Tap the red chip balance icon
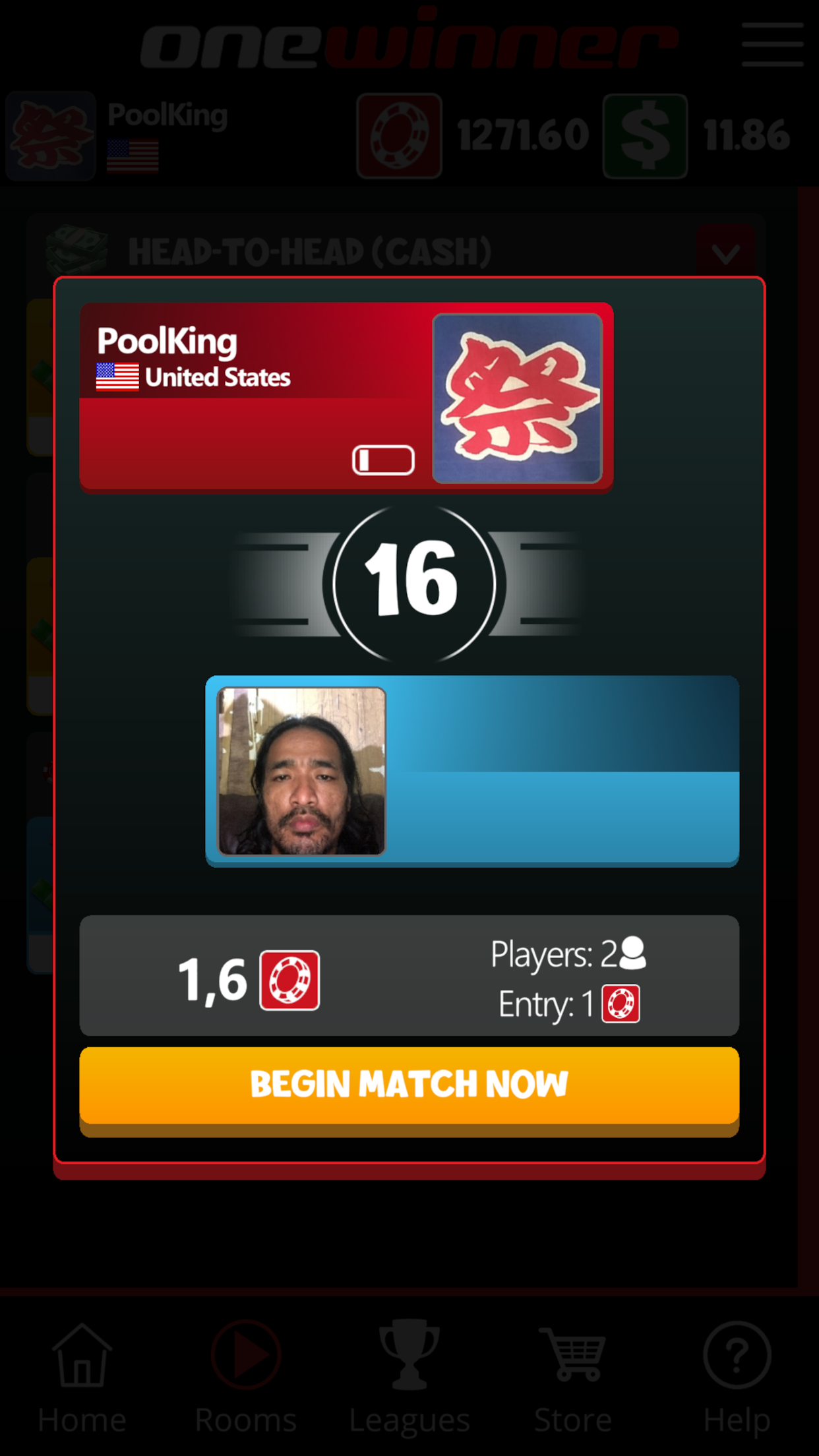 [x=399, y=136]
